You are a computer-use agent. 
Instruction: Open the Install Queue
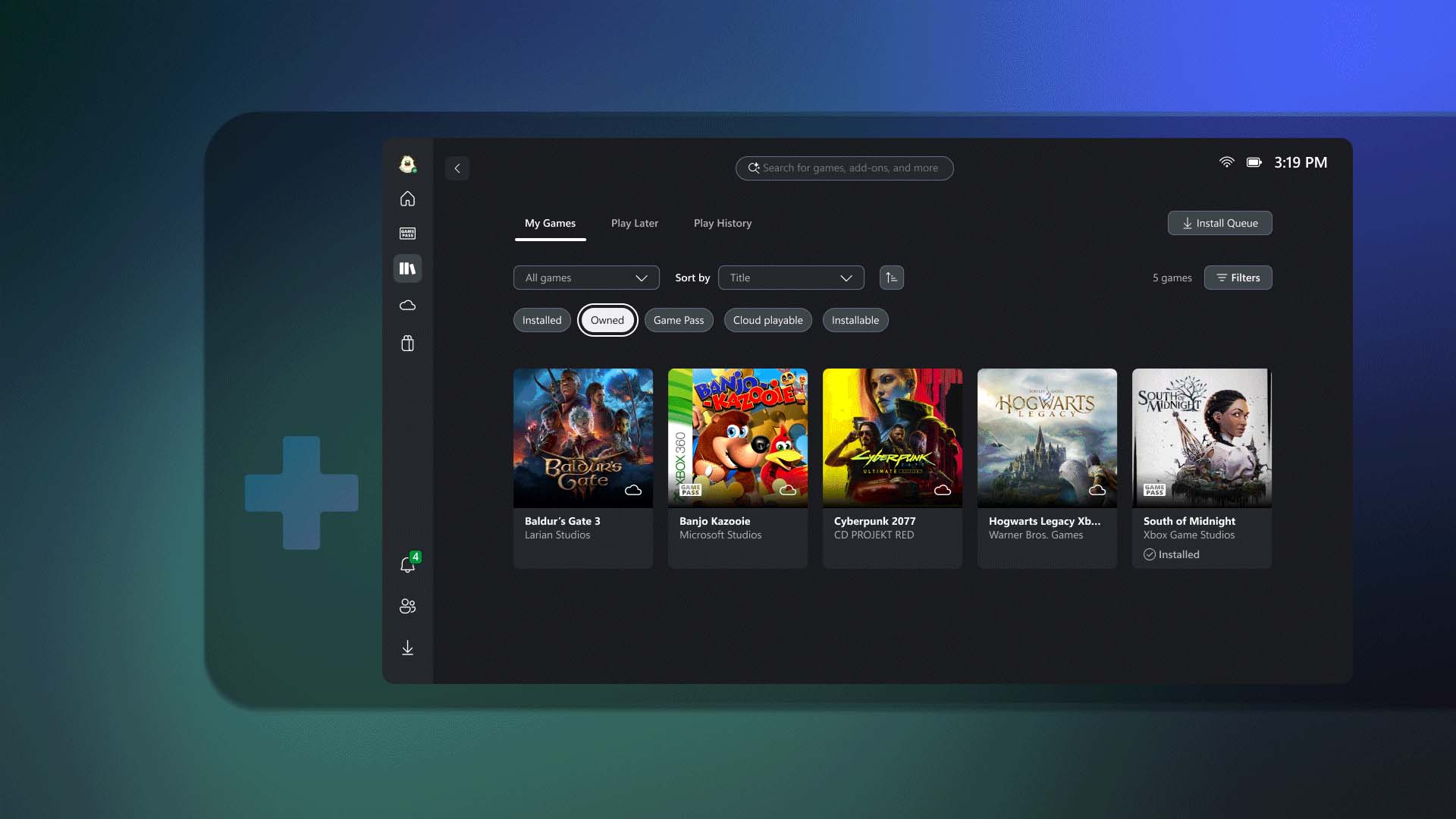tap(1219, 223)
